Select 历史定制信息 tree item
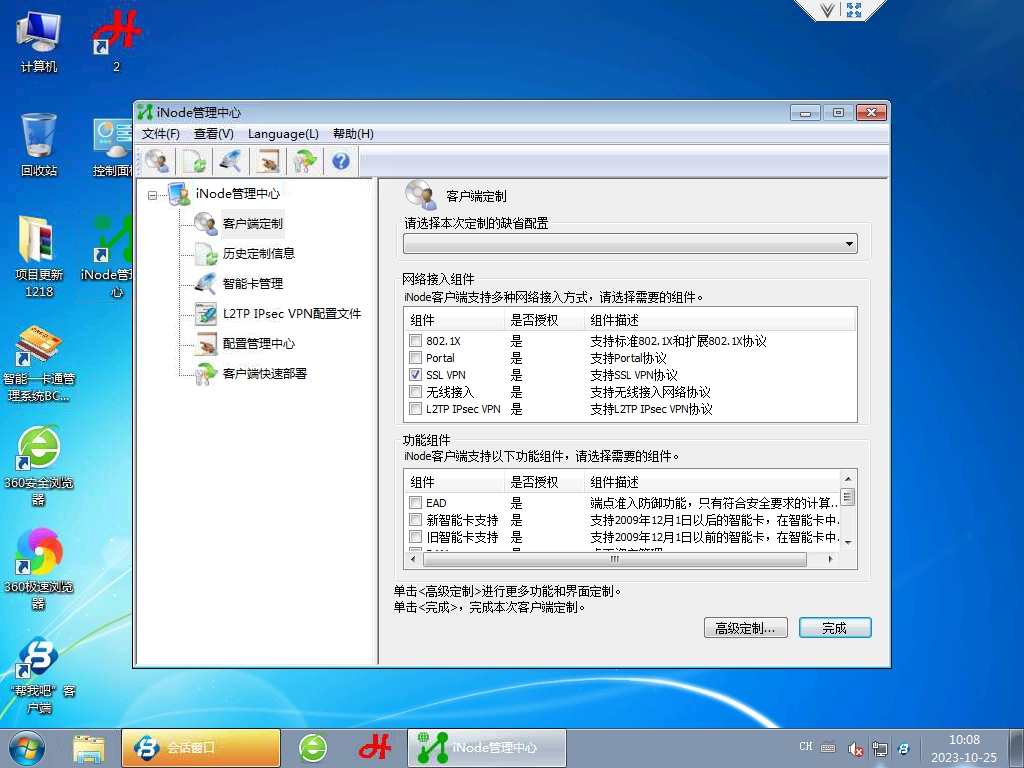 259,253
